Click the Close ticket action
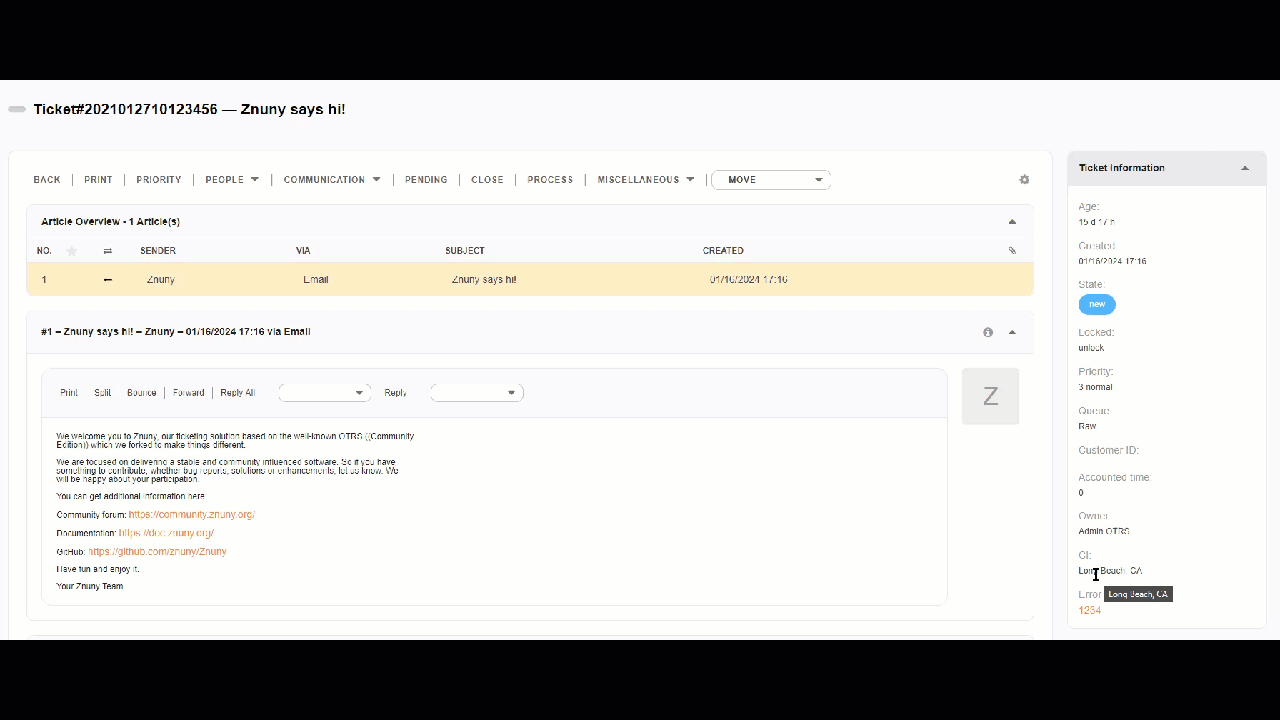This screenshot has width=1280, height=720. coord(487,179)
